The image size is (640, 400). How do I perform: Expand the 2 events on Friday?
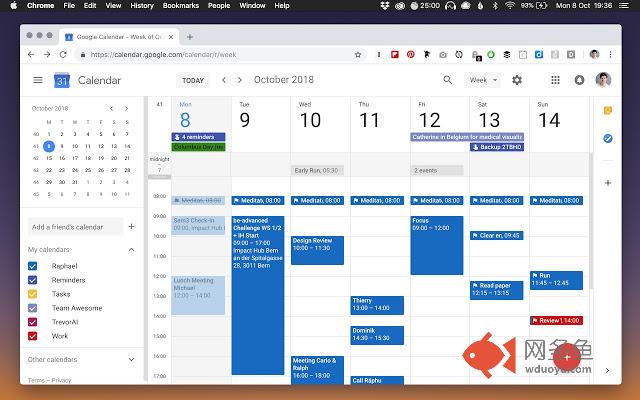point(437,170)
